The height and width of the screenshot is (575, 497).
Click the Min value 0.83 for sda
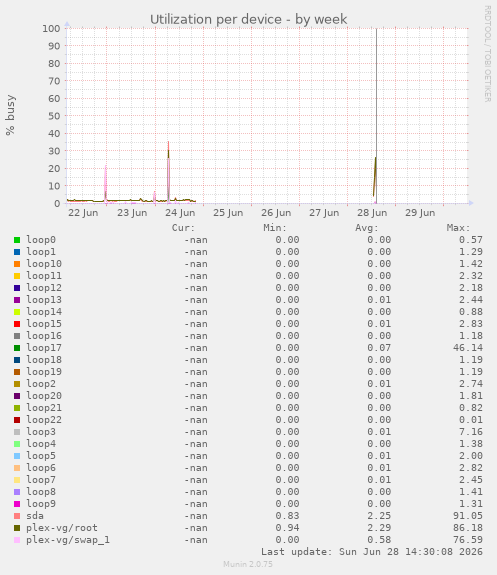287,516
